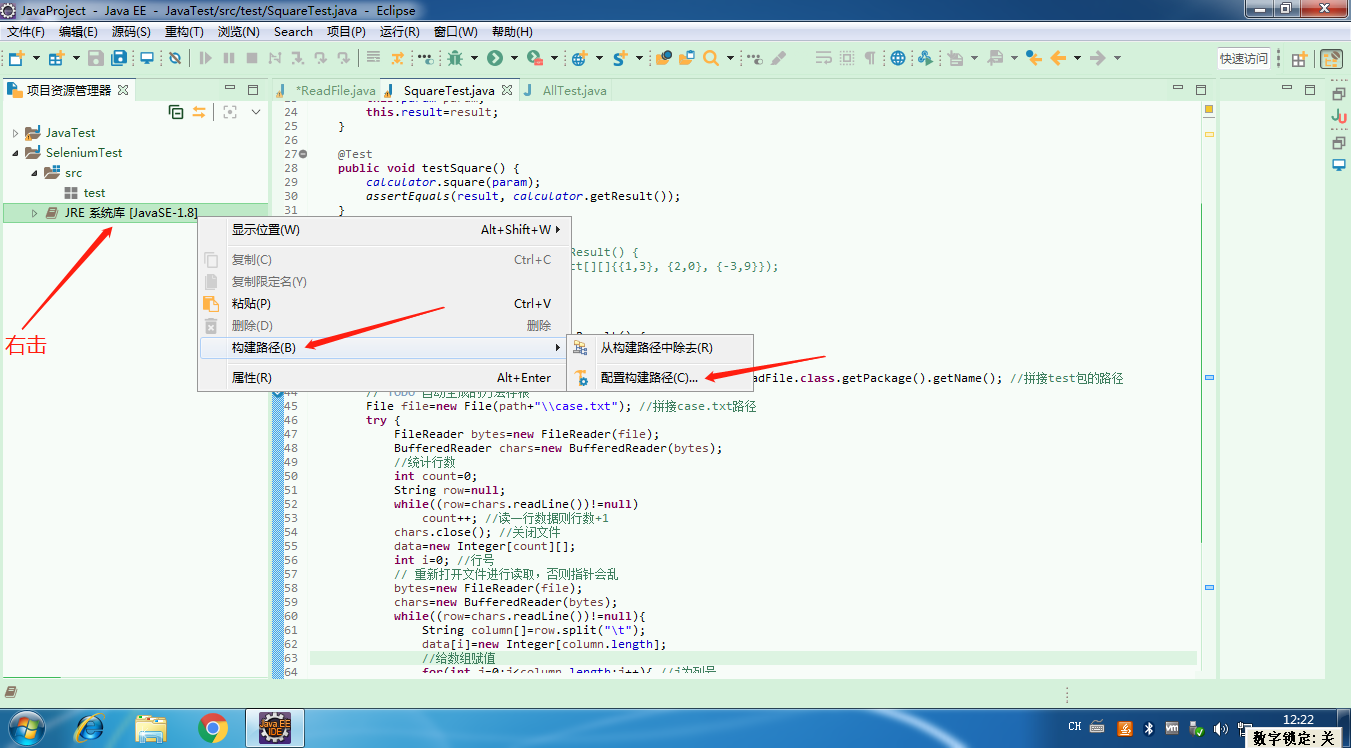The height and width of the screenshot is (748, 1351).
Task: Toggle Show Whitespace Characters pilcrow icon
Action: click(869, 58)
